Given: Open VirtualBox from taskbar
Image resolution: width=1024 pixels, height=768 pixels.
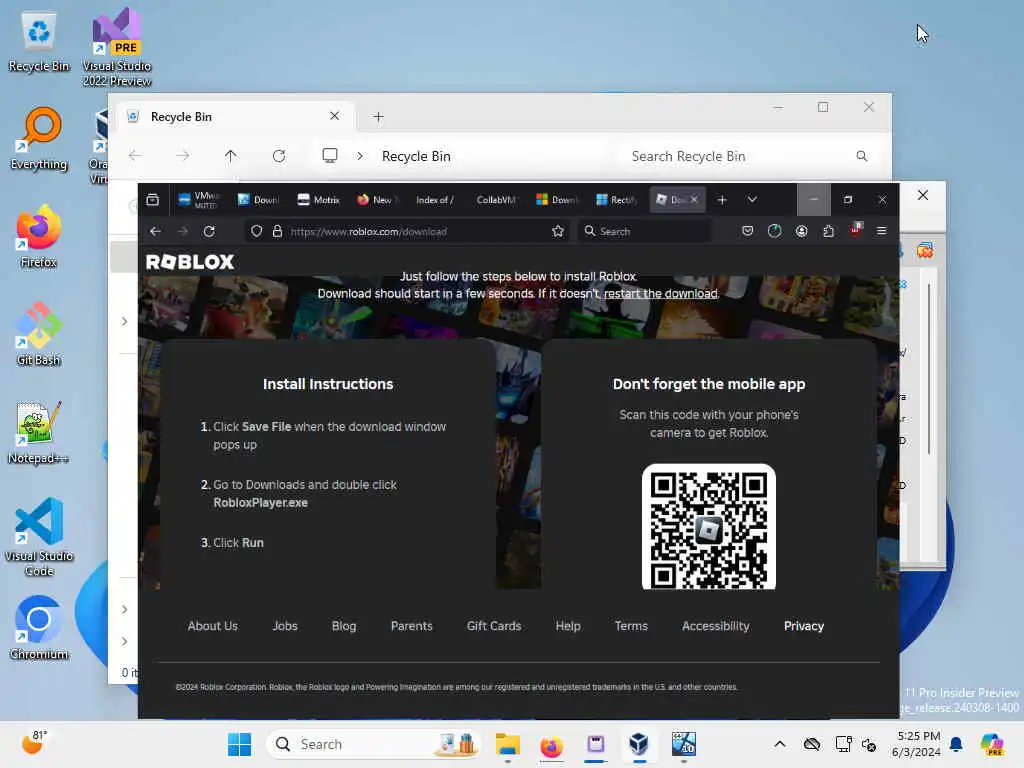Looking at the screenshot, I should [x=639, y=744].
